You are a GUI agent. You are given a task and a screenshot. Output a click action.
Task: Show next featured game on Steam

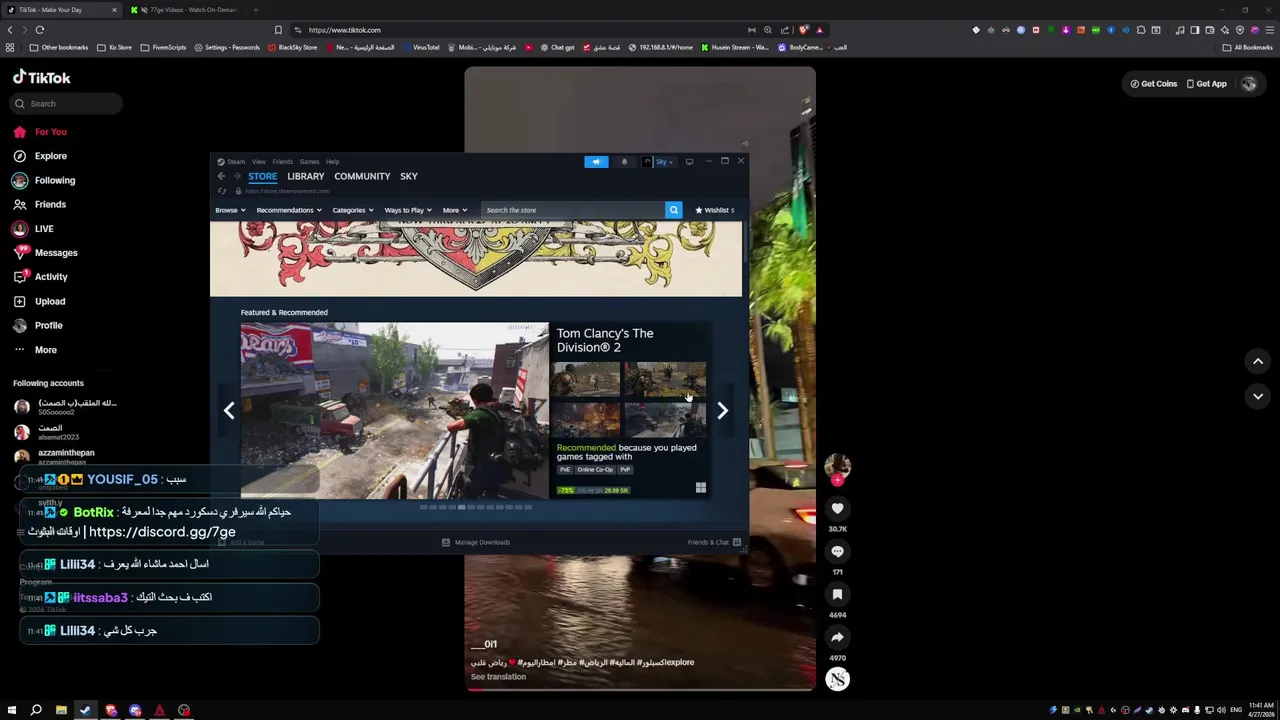pyautogui.click(x=722, y=410)
